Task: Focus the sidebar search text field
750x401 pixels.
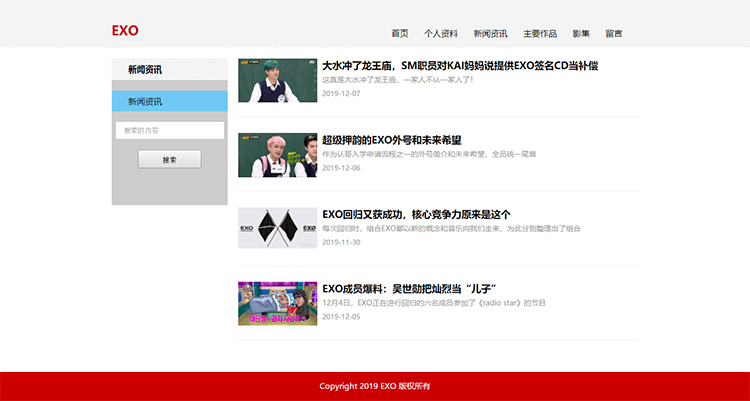Action: pos(169,130)
